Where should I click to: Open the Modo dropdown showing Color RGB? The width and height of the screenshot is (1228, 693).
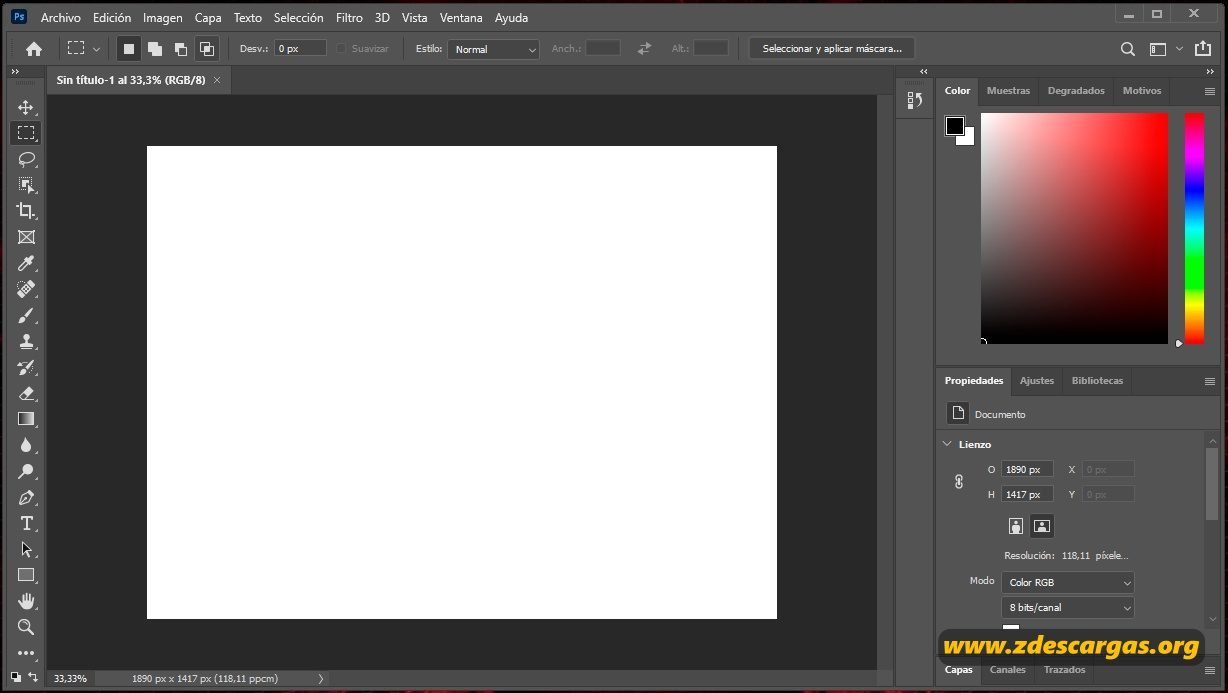(x=1068, y=582)
